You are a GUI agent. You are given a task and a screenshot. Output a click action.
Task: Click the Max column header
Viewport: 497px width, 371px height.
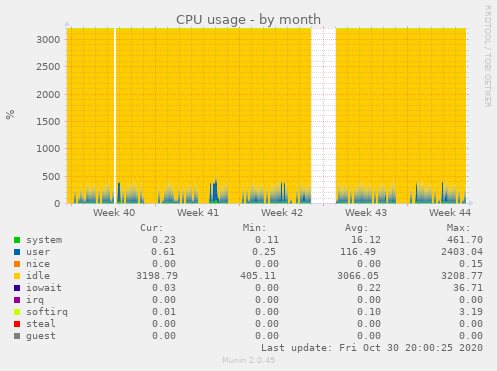pyautogui.click(x=458, y=228)
